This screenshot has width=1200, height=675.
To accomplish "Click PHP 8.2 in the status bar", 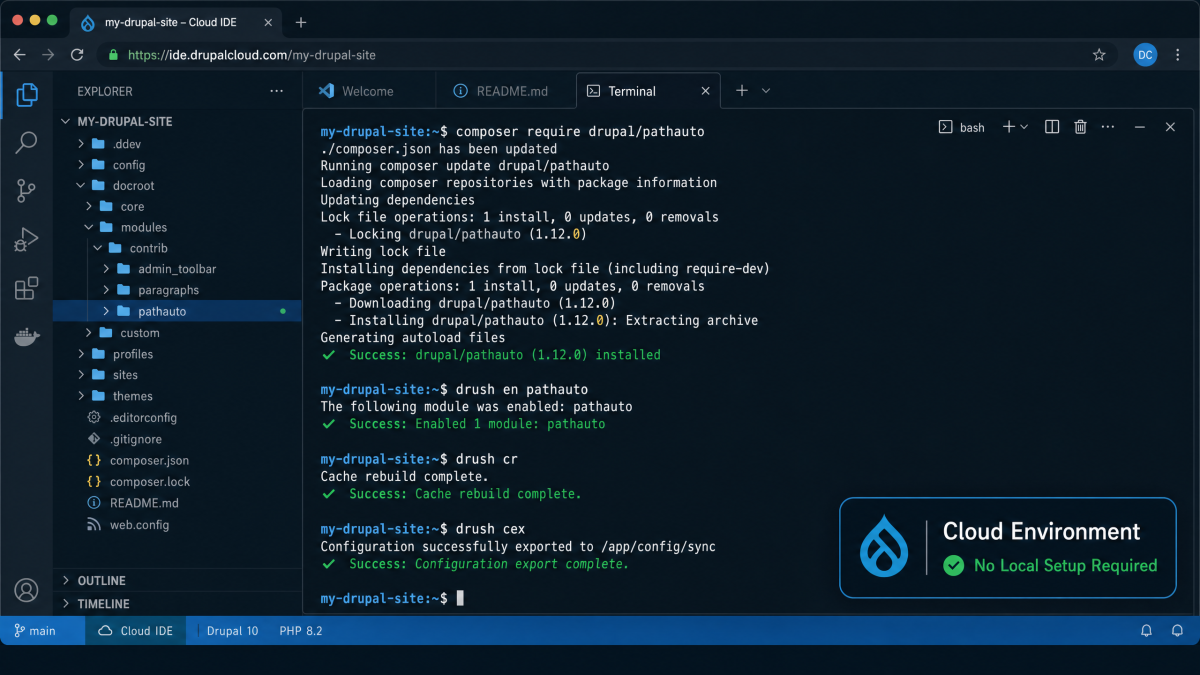I will (x=301, y=631).
